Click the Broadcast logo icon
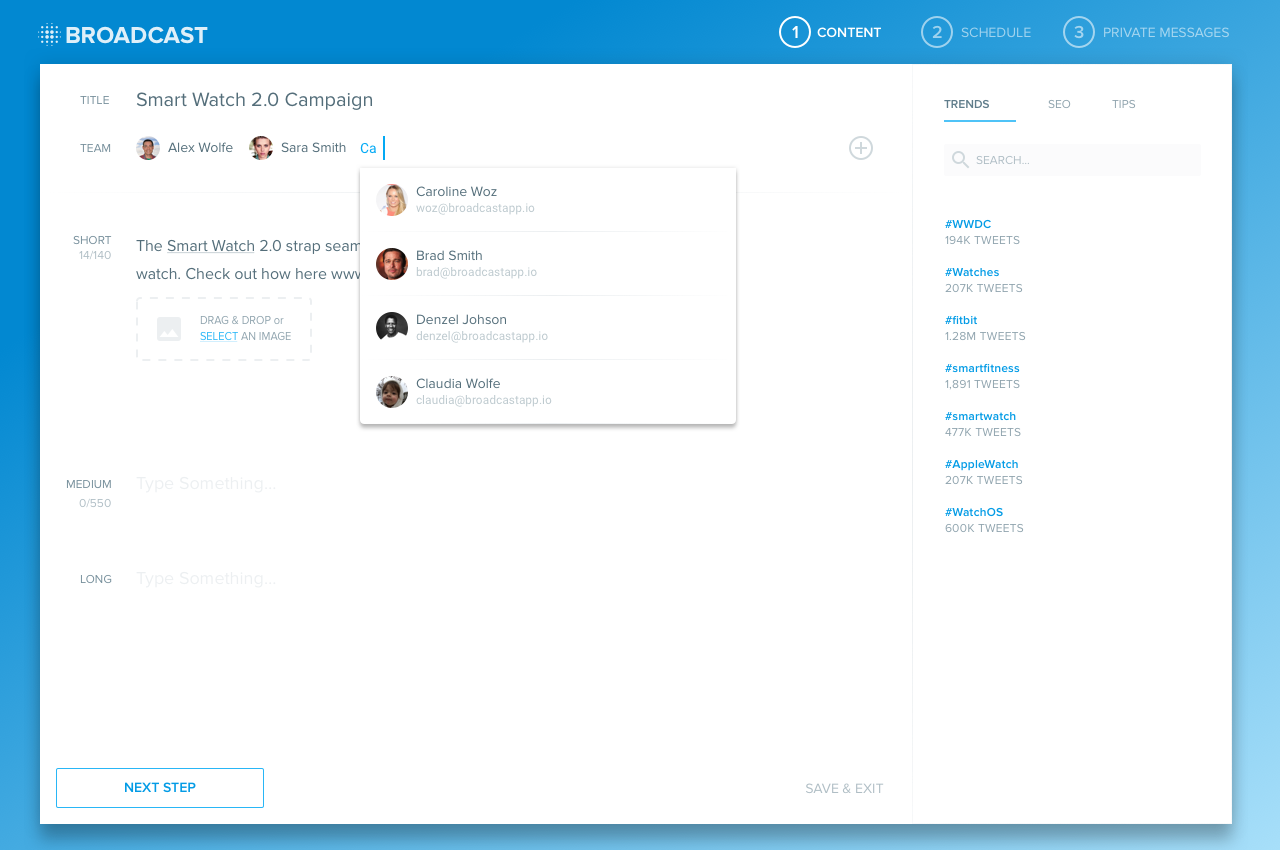The width and height of the screenshot is (1280, 850). pyautogui.click(x=49, y=35)
